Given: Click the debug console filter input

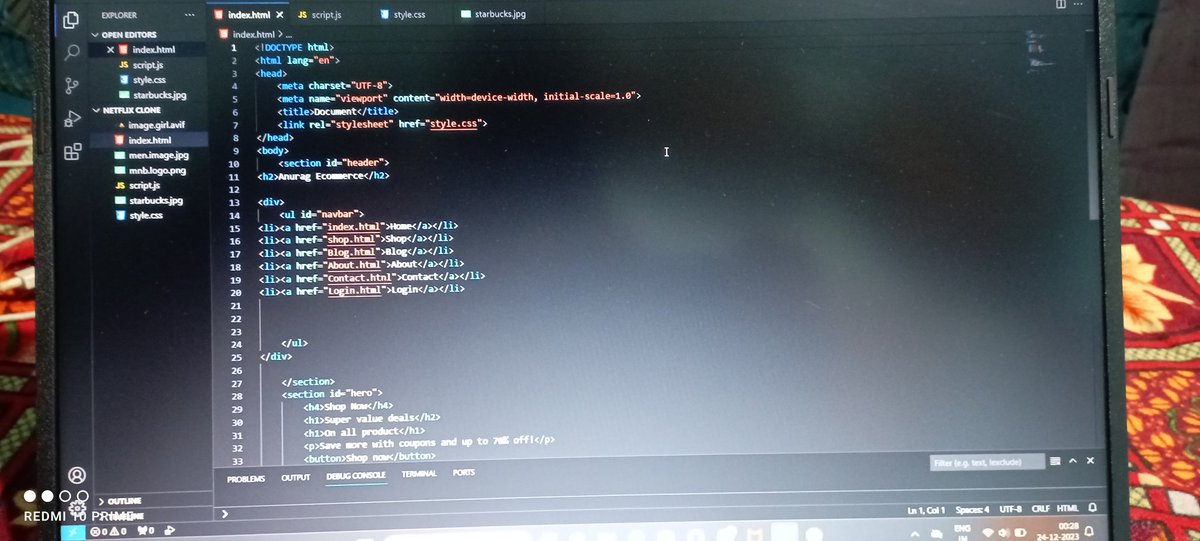Looking at the screenshot, I should tap(987, 463).
